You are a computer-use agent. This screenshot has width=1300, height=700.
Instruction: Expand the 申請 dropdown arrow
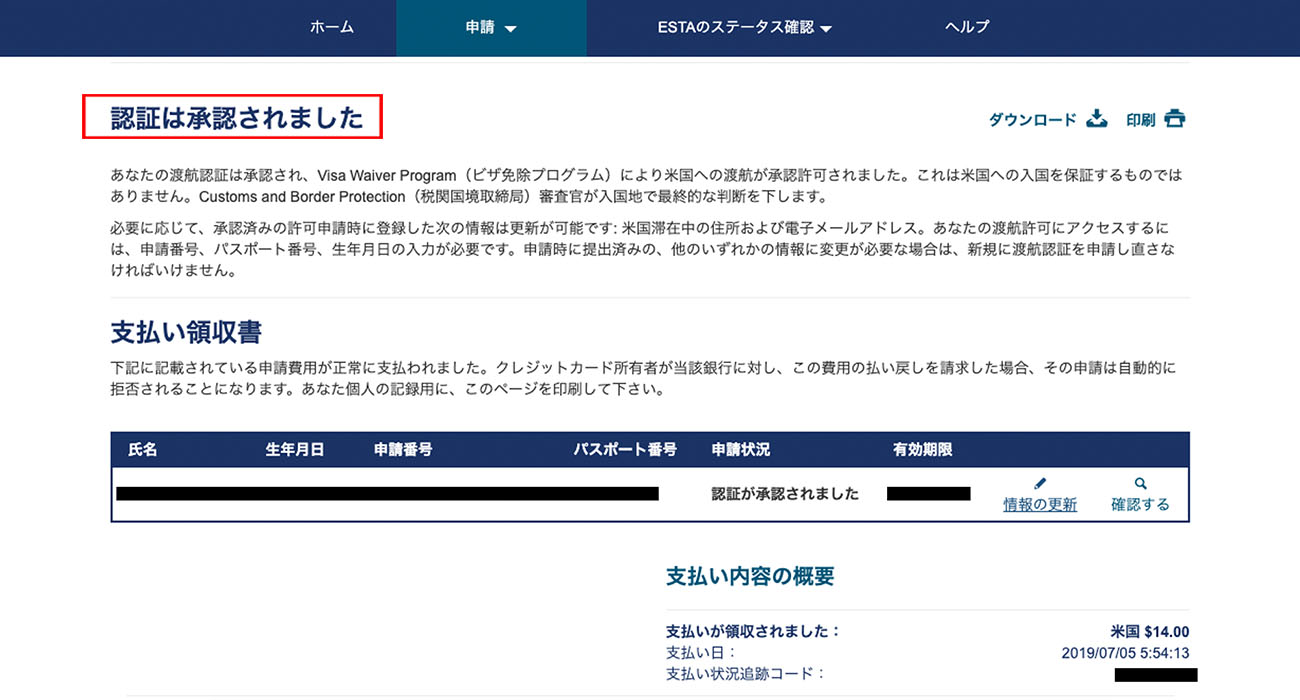511,29
